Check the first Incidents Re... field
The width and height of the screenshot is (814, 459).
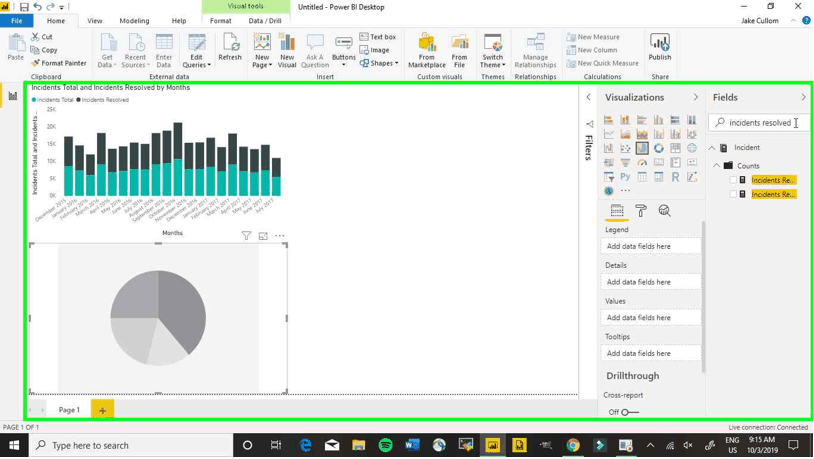click(733, 180)
